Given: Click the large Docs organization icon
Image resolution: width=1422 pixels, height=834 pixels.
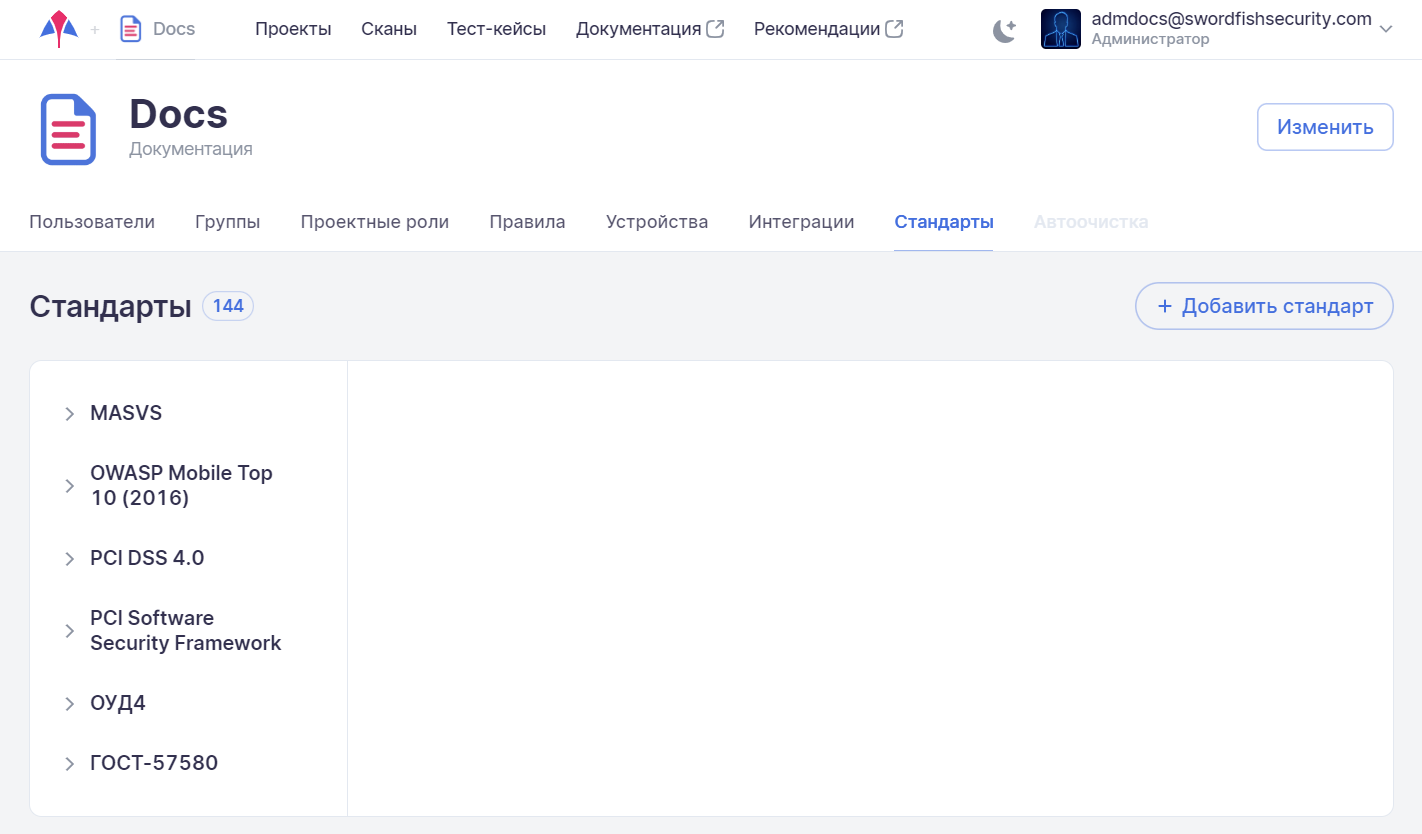Looking at the screenshot, I should coord(68,129).
